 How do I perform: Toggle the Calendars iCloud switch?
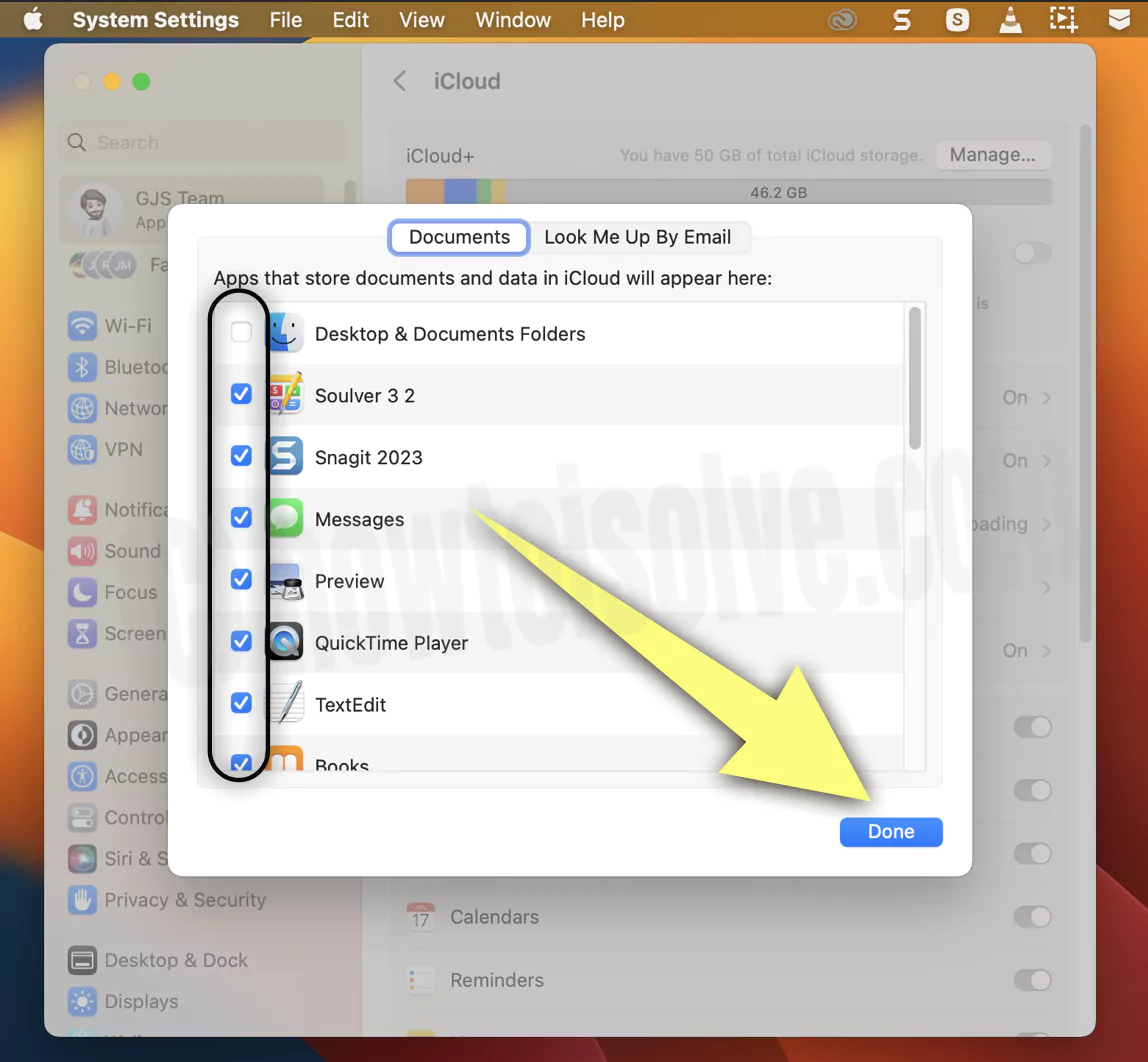click(1032, 916)
